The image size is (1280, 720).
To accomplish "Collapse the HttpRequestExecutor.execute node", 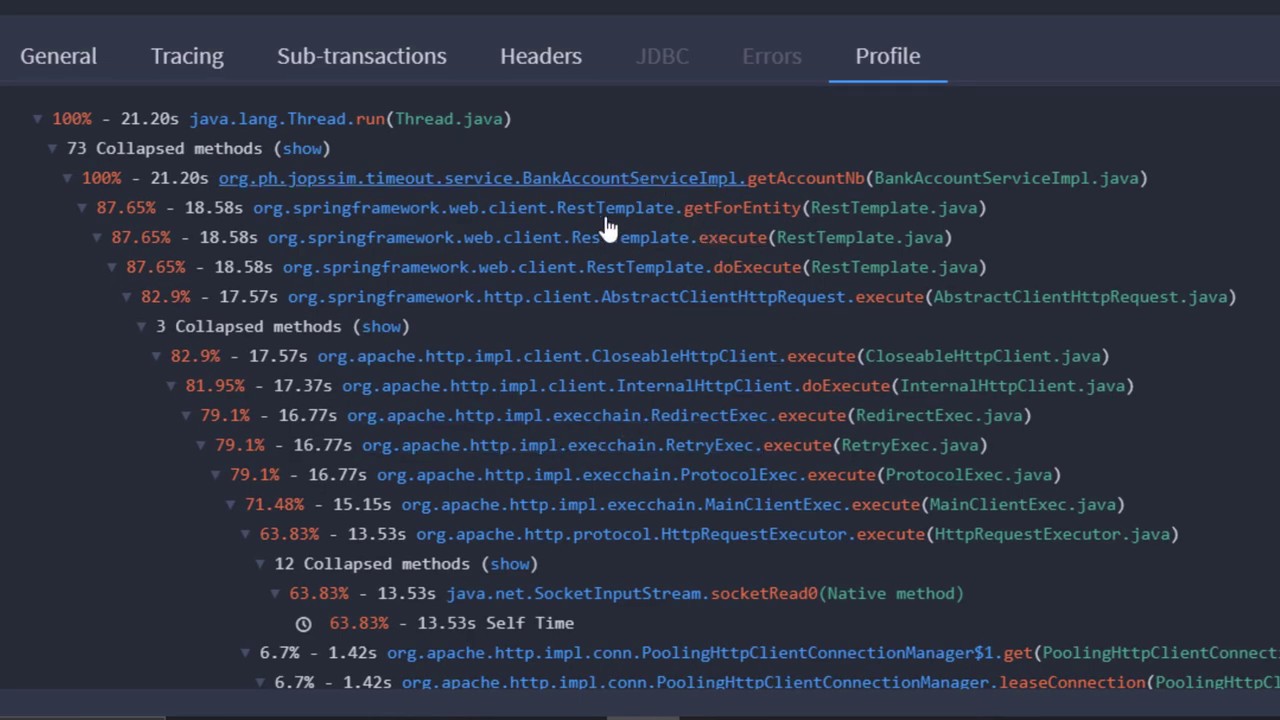I will (245, 534).
